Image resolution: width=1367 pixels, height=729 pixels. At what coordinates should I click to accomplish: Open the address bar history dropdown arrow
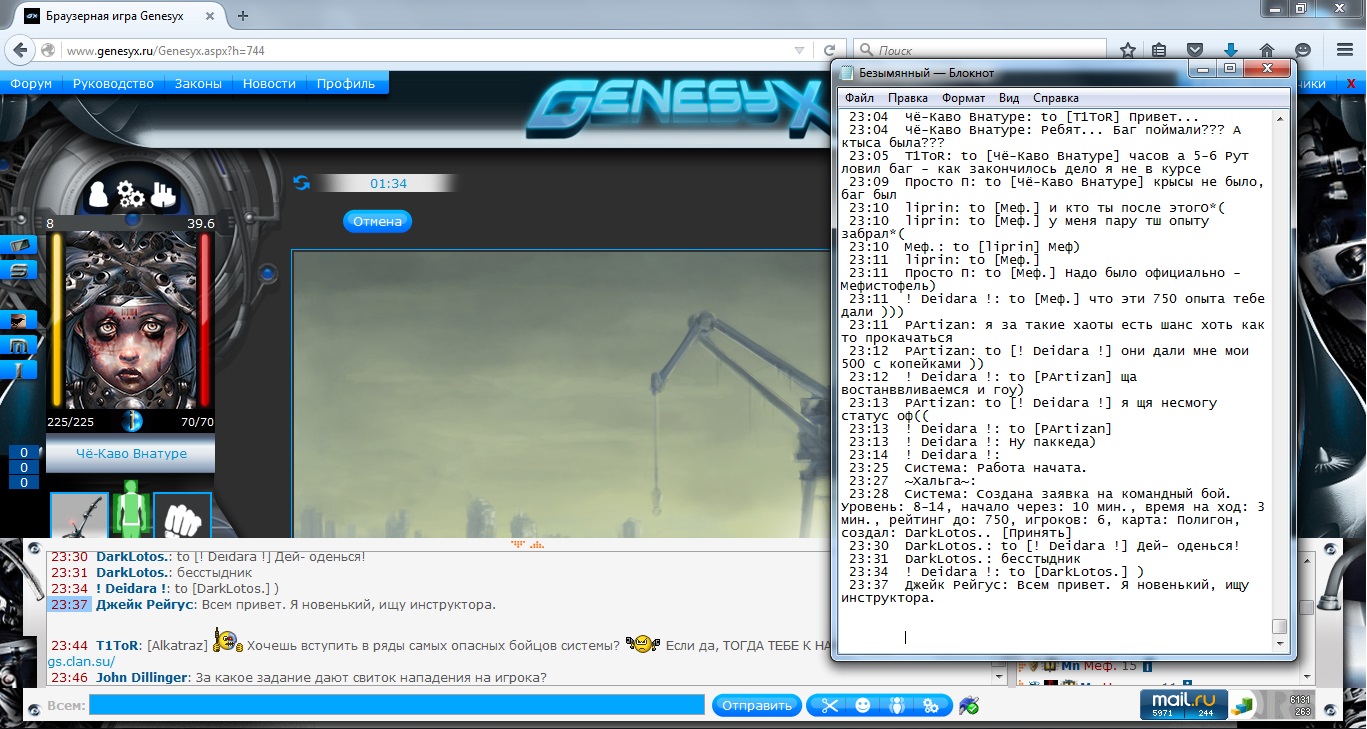pyautogui.click(x=798, y=50)
